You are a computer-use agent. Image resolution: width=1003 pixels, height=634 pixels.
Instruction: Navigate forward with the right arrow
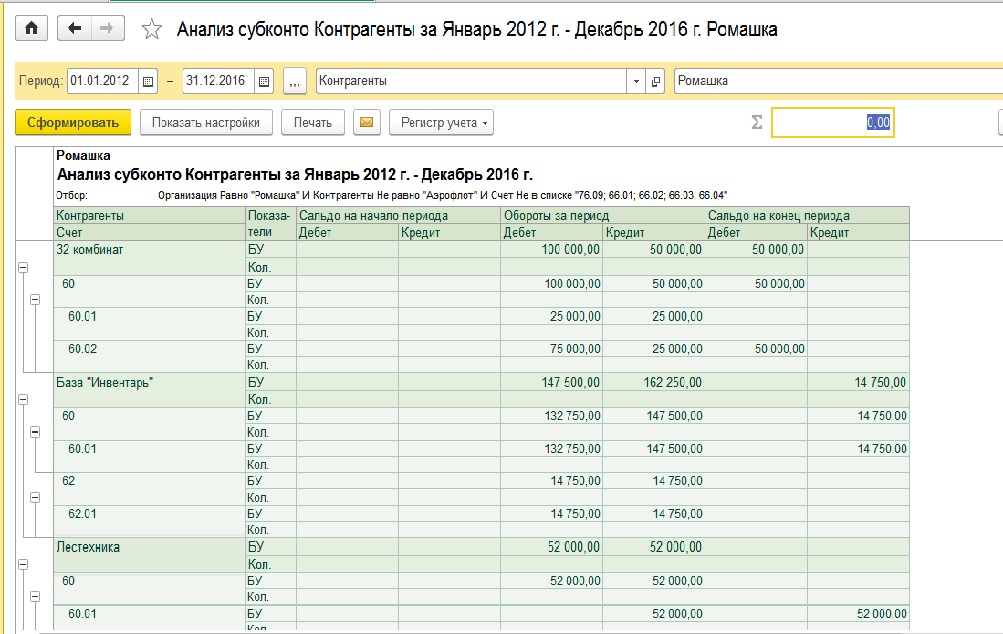point(107,28)
